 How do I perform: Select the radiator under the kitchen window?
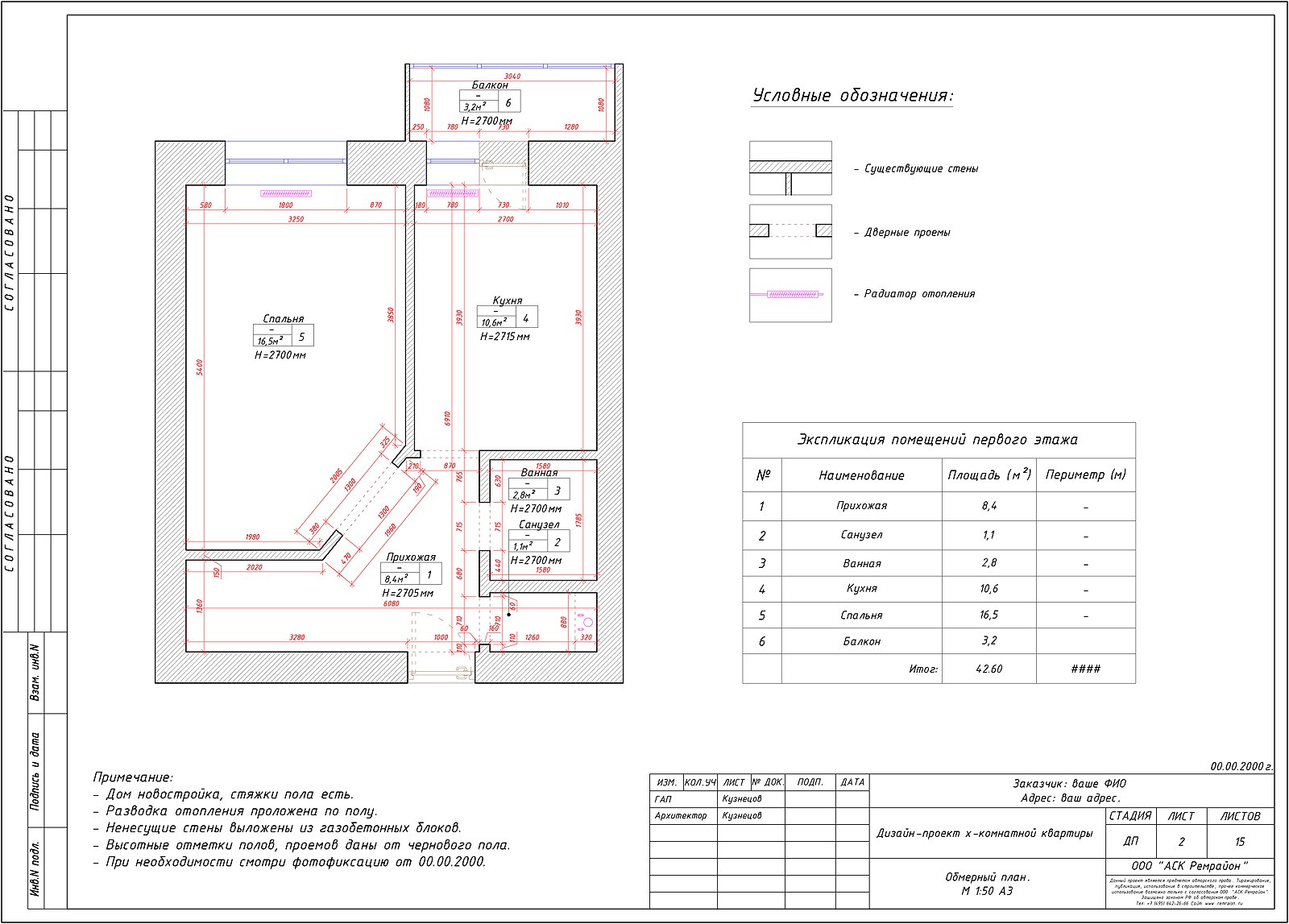452,193
